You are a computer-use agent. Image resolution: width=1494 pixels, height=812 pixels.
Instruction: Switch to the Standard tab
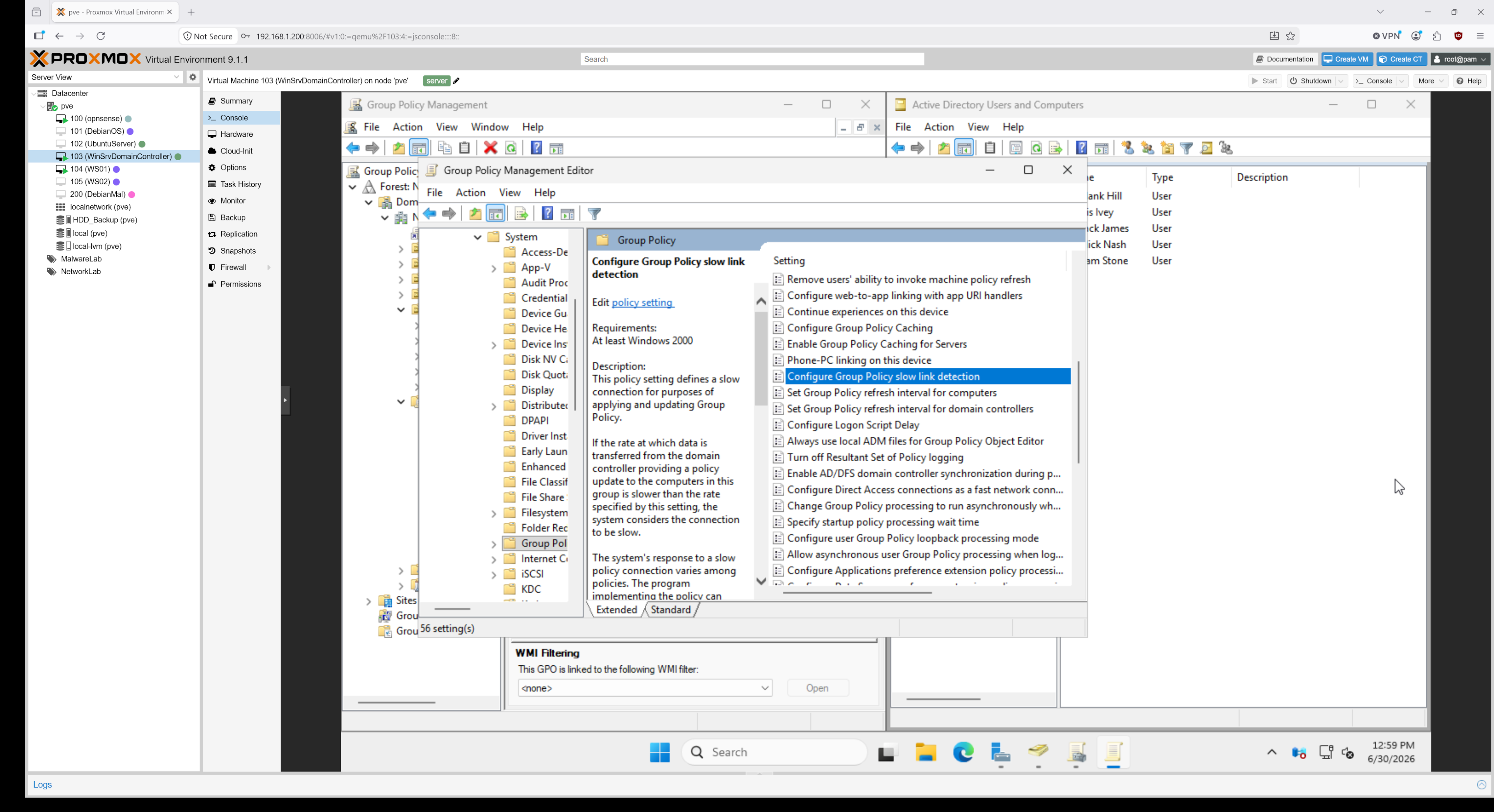[670, 610]
